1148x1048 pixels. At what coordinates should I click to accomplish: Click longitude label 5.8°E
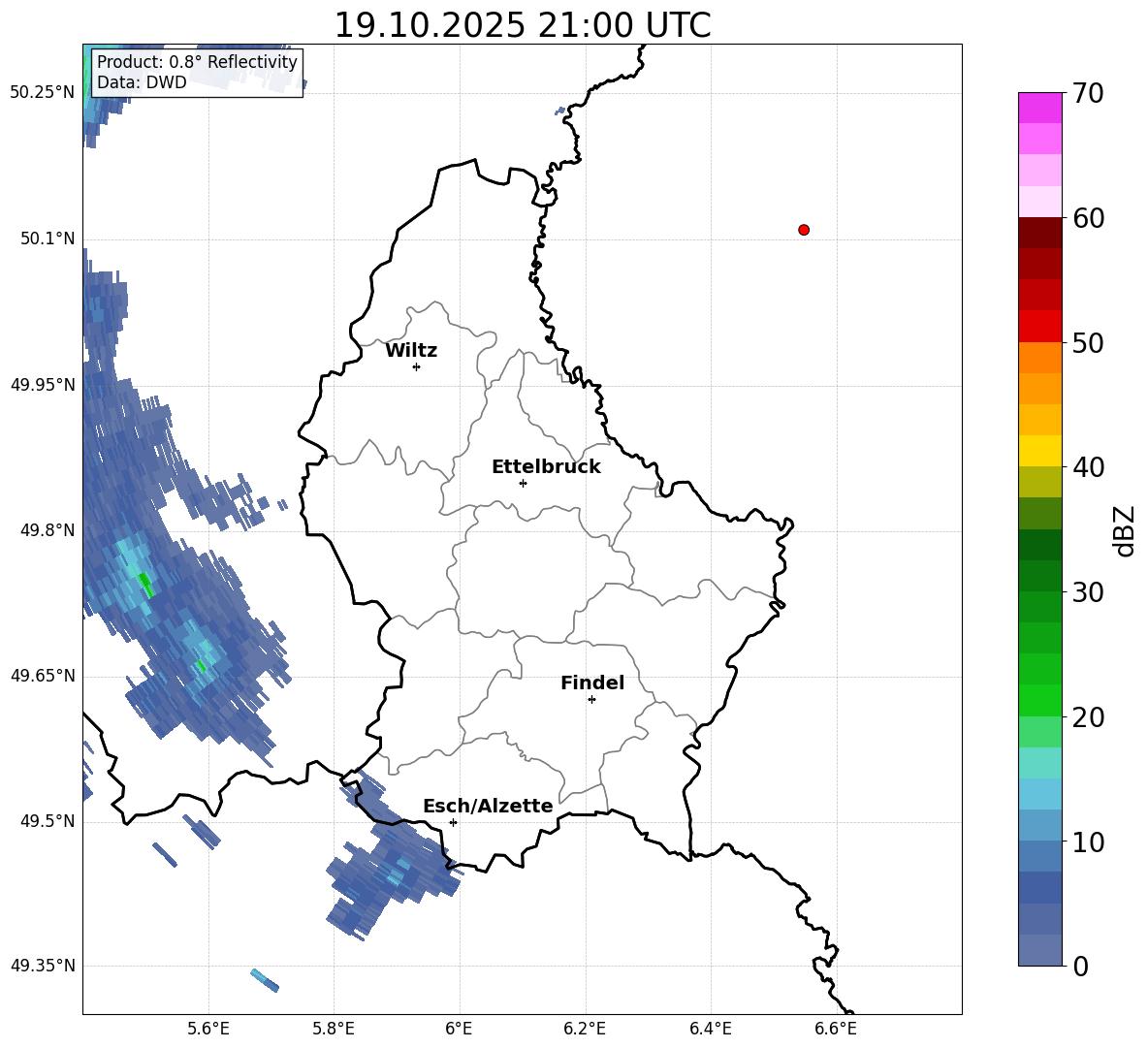coord(334,1029)
